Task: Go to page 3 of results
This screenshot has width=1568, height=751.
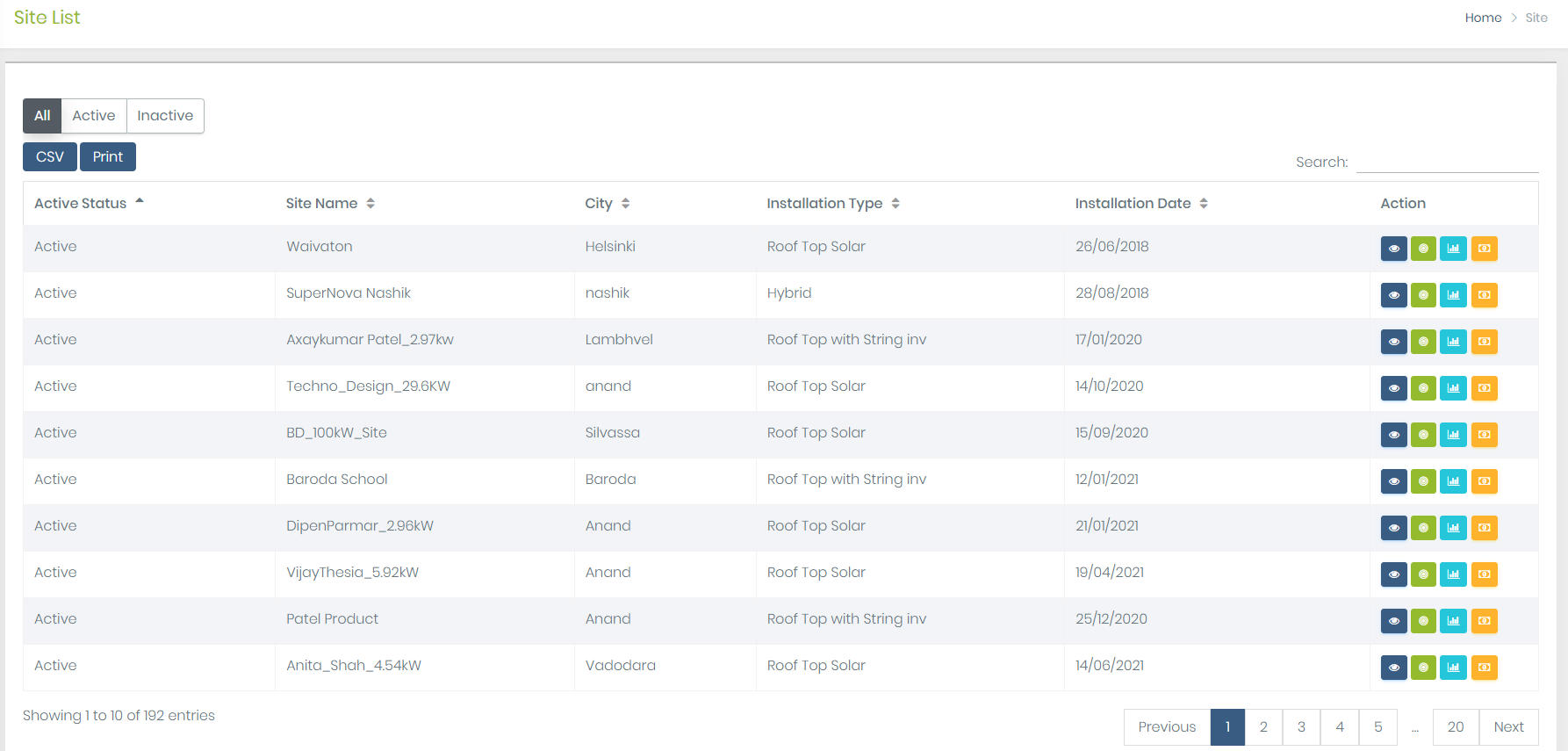Action: (1301, 727)
